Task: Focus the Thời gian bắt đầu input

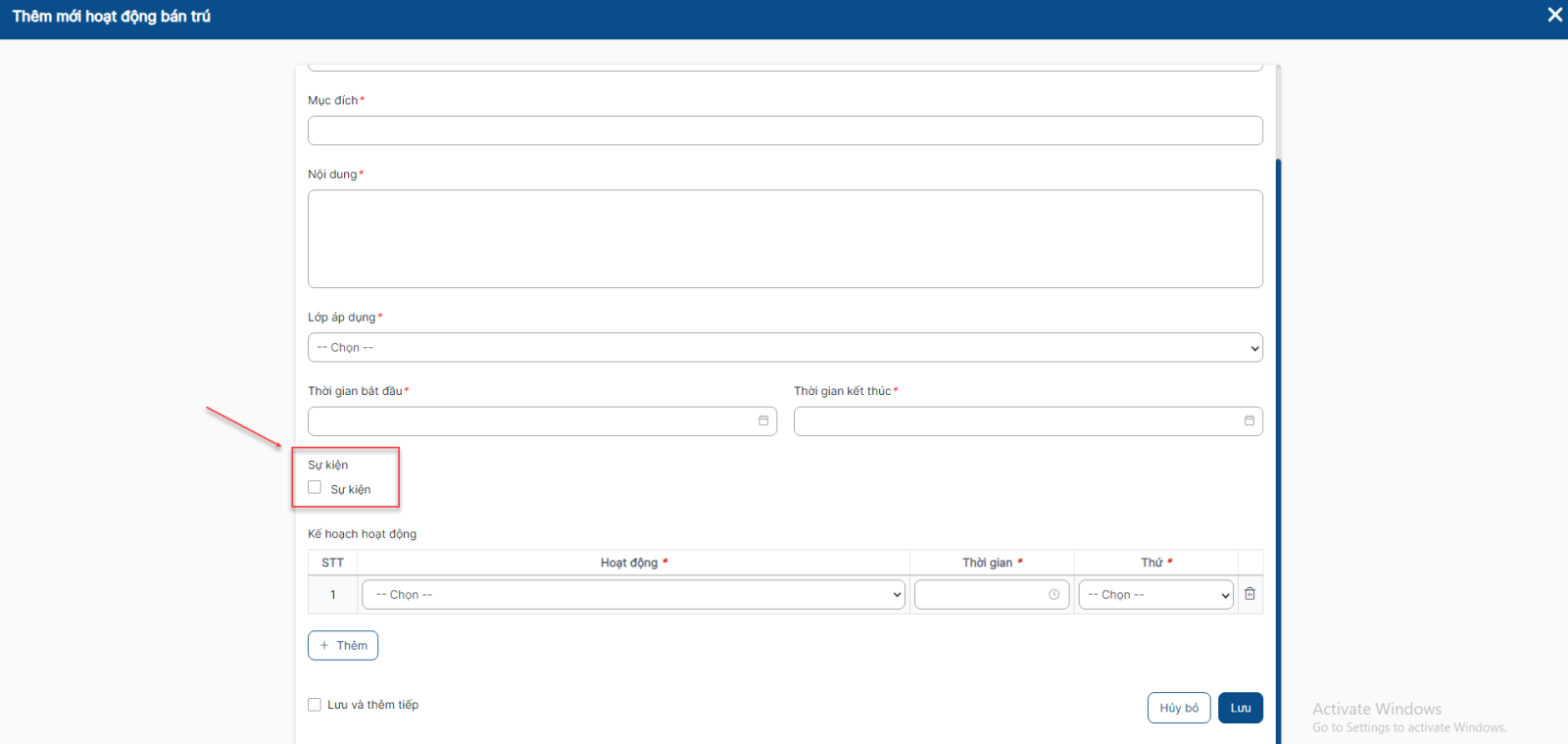Action: pyautogui.click(x=529, y=422)
